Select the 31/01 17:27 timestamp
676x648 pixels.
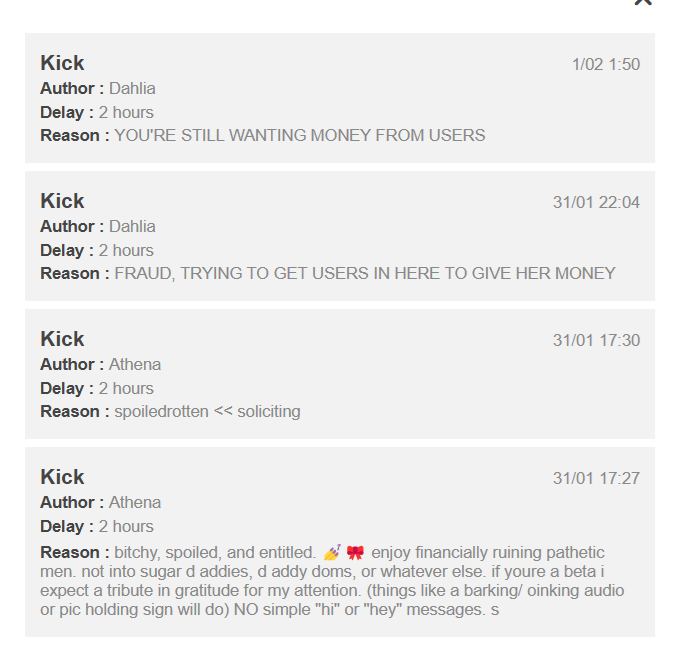(596, 478)
